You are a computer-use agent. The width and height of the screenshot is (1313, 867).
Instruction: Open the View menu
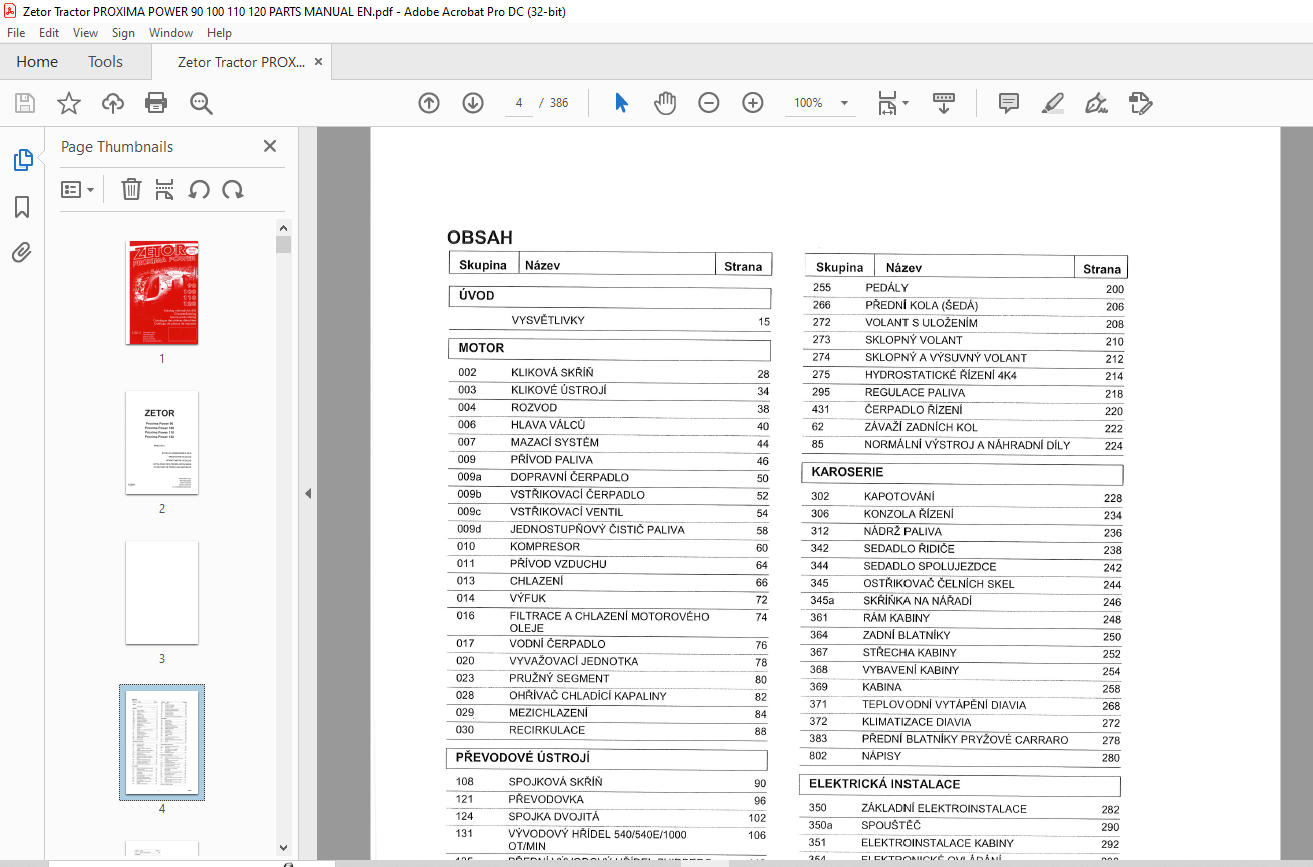[86, 33]
